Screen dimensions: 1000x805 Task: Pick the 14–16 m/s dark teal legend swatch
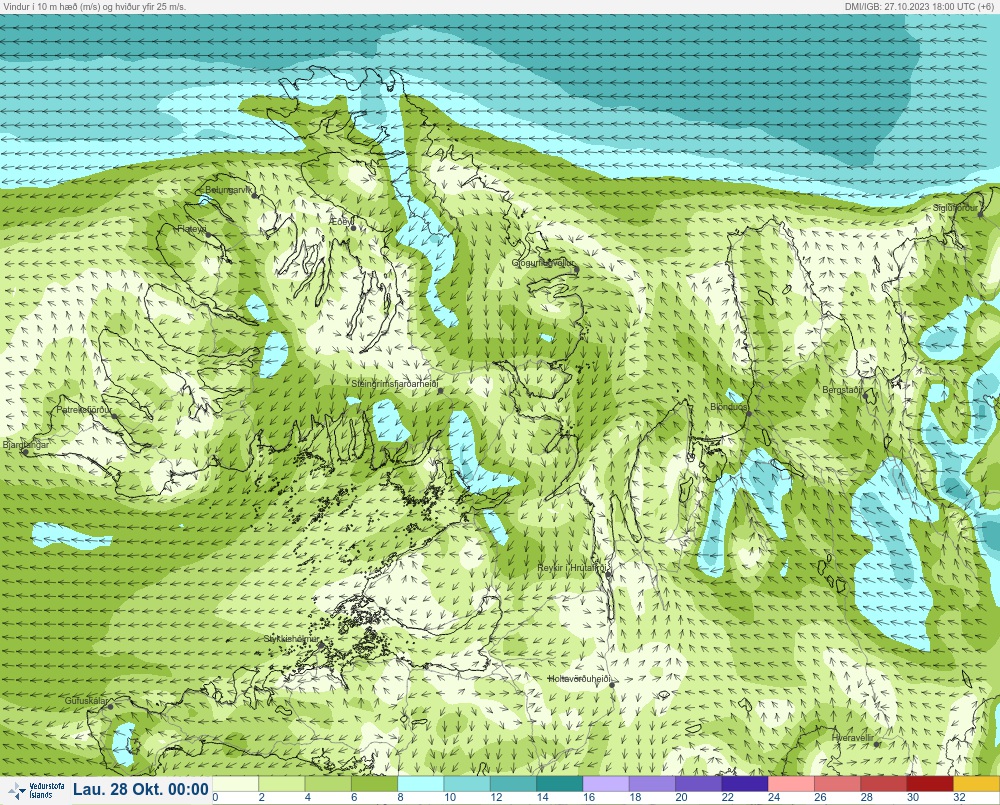(x=559, y=784)
